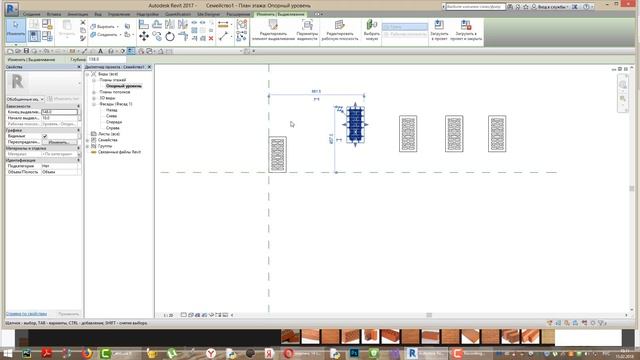The height and width of the screenshot is (360, 640).
Task: Open the Insert (Вставка) ribbon tab
Action: click(x=54, y=14)
